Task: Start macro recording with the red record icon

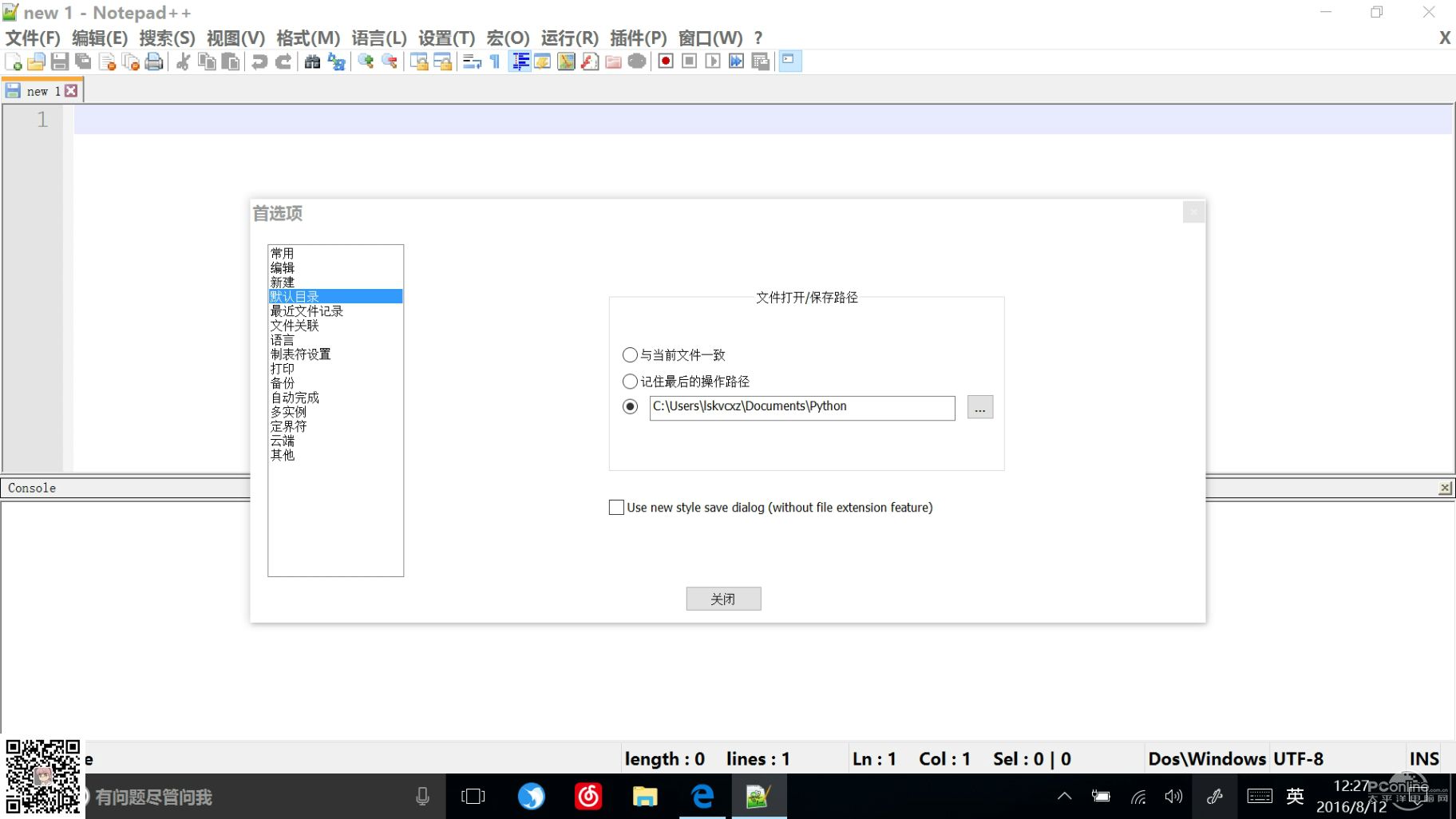Action: tap(665, 61)
